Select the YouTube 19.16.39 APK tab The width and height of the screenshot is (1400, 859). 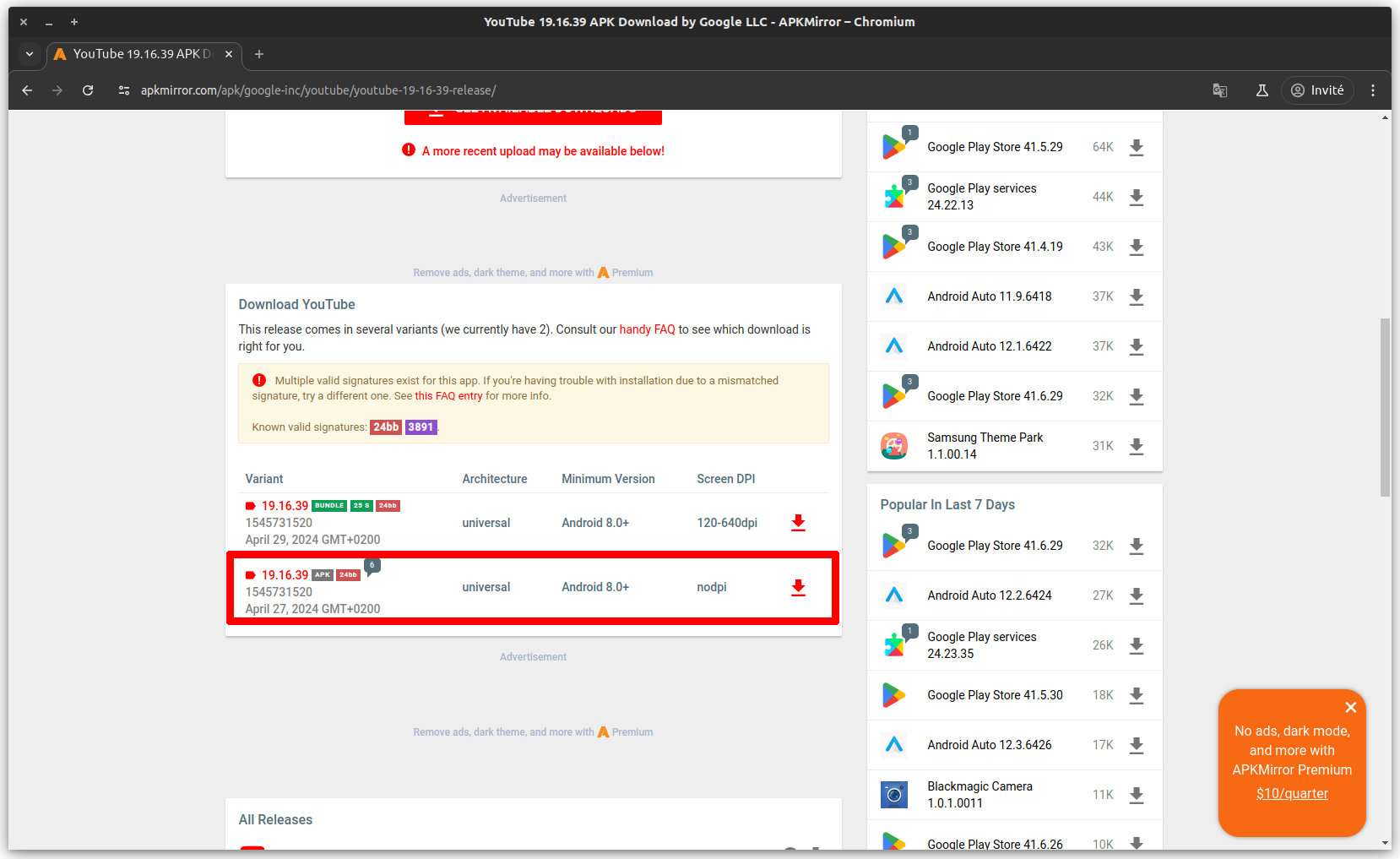coord(144,54)
